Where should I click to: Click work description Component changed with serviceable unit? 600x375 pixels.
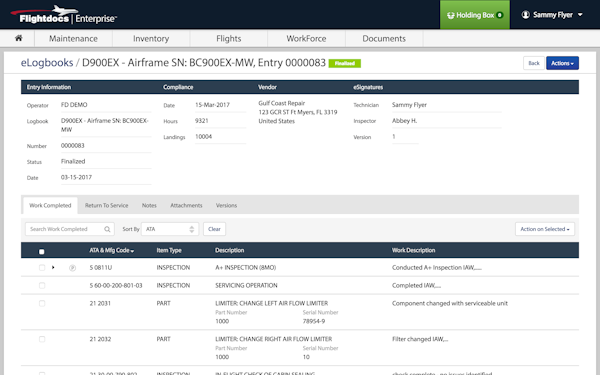point(450,303)
